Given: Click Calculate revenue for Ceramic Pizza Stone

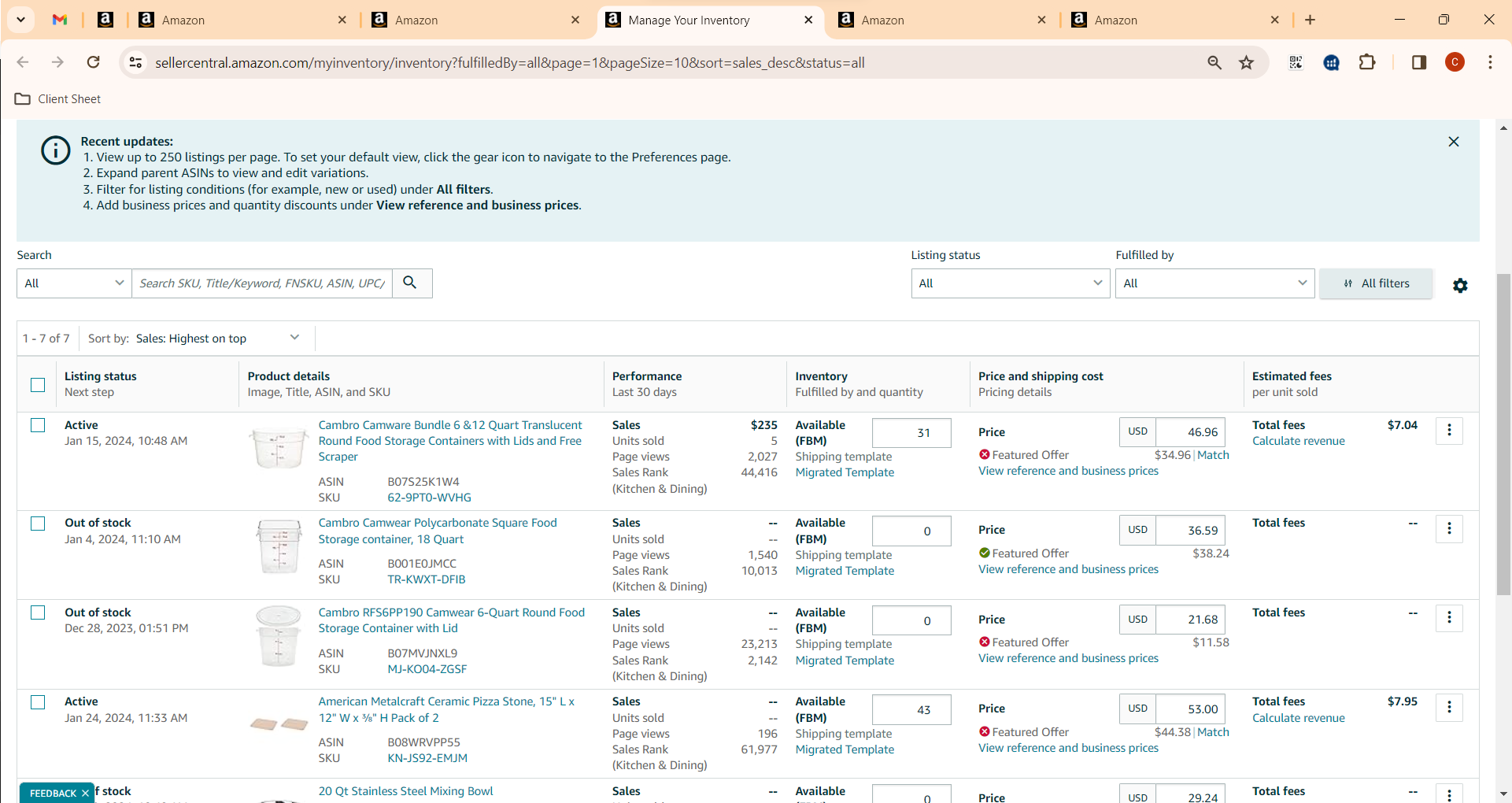Looking at the screenshot, I should [x=1299, y=718].
